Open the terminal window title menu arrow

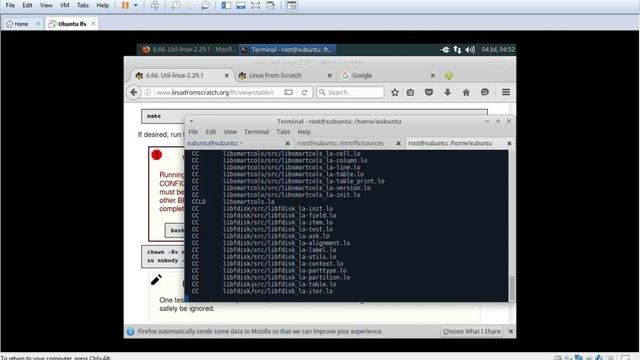pos(191,121)
